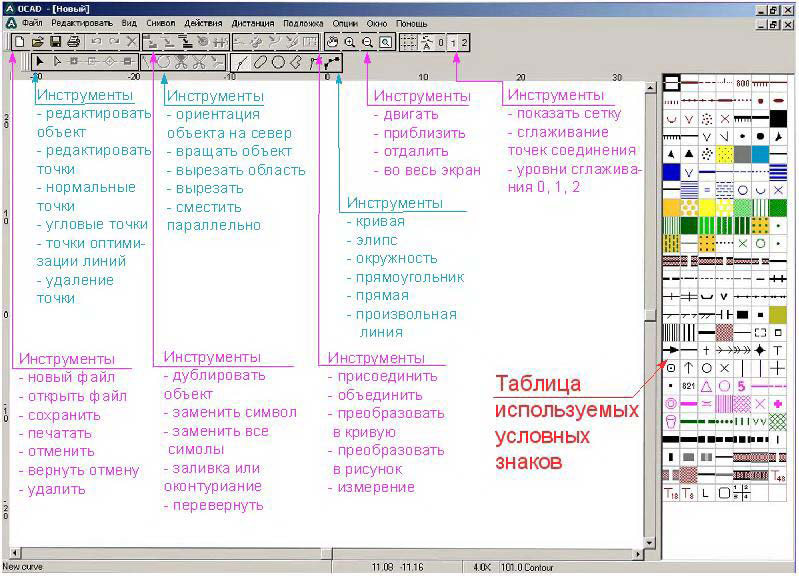Open the Вид menu
Screen dimensions: 799x576
pos(129,23)
